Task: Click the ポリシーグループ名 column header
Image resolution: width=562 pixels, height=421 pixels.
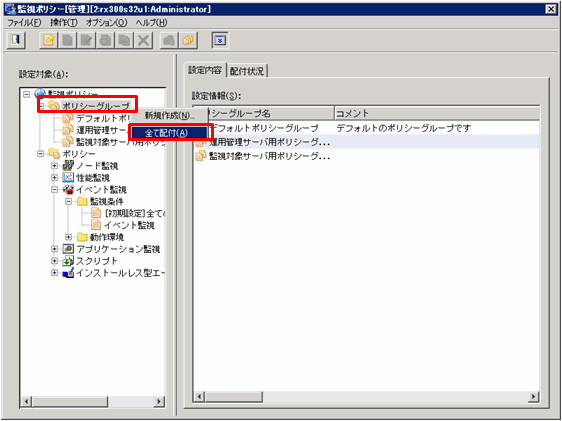Action: click(x=263, y=114)
